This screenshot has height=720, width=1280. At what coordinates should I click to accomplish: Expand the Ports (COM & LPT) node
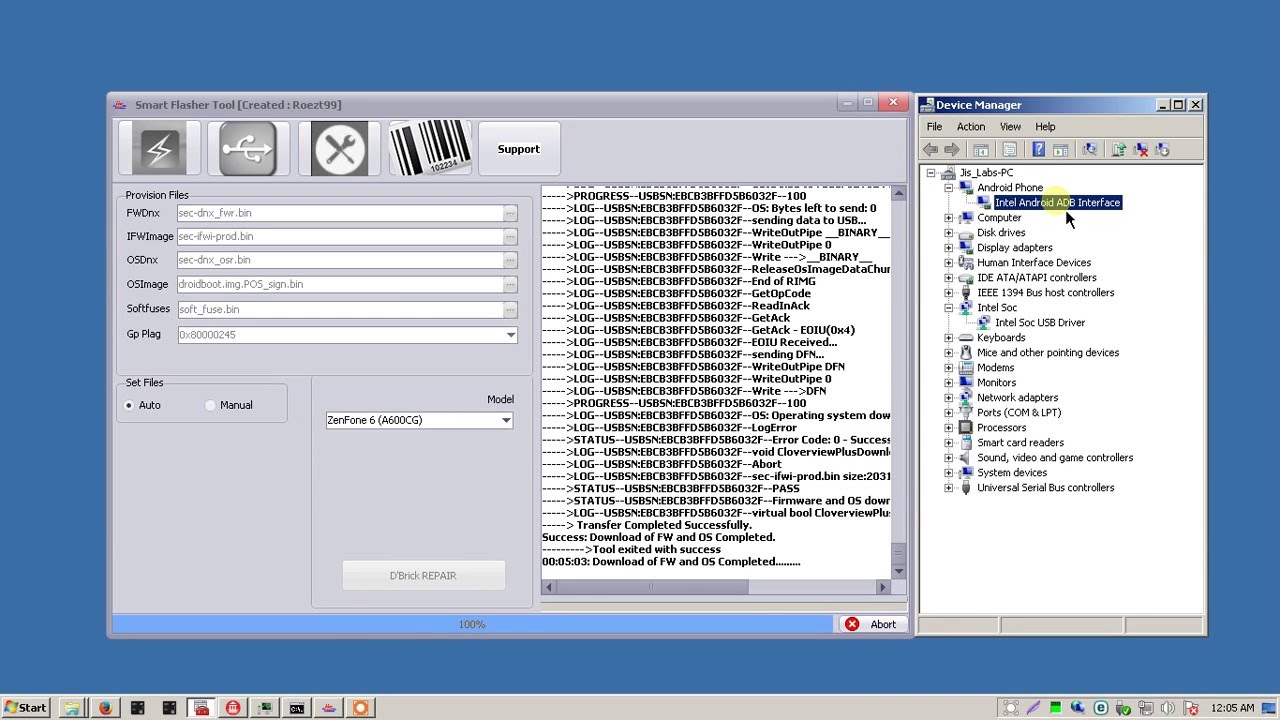[948, 413]
